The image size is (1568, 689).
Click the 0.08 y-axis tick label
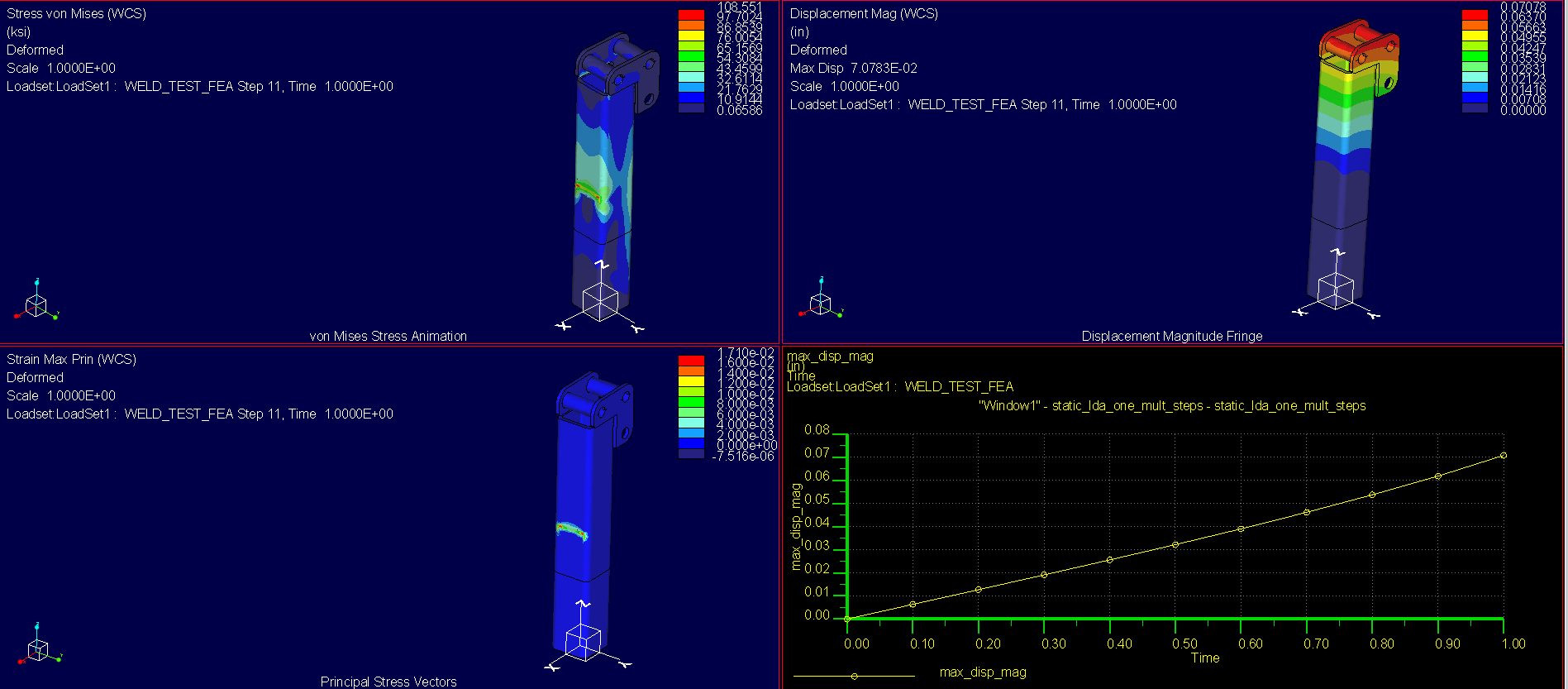pos(817,430)
